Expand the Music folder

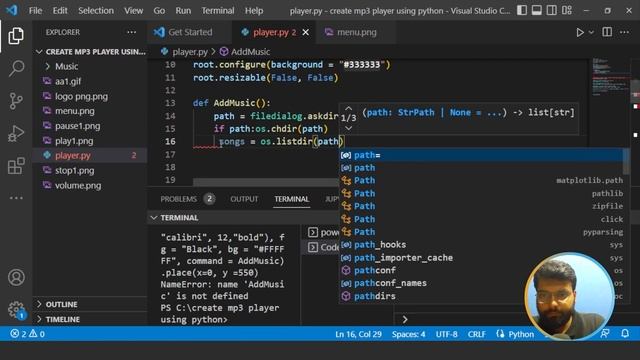[x=90, y=67]
